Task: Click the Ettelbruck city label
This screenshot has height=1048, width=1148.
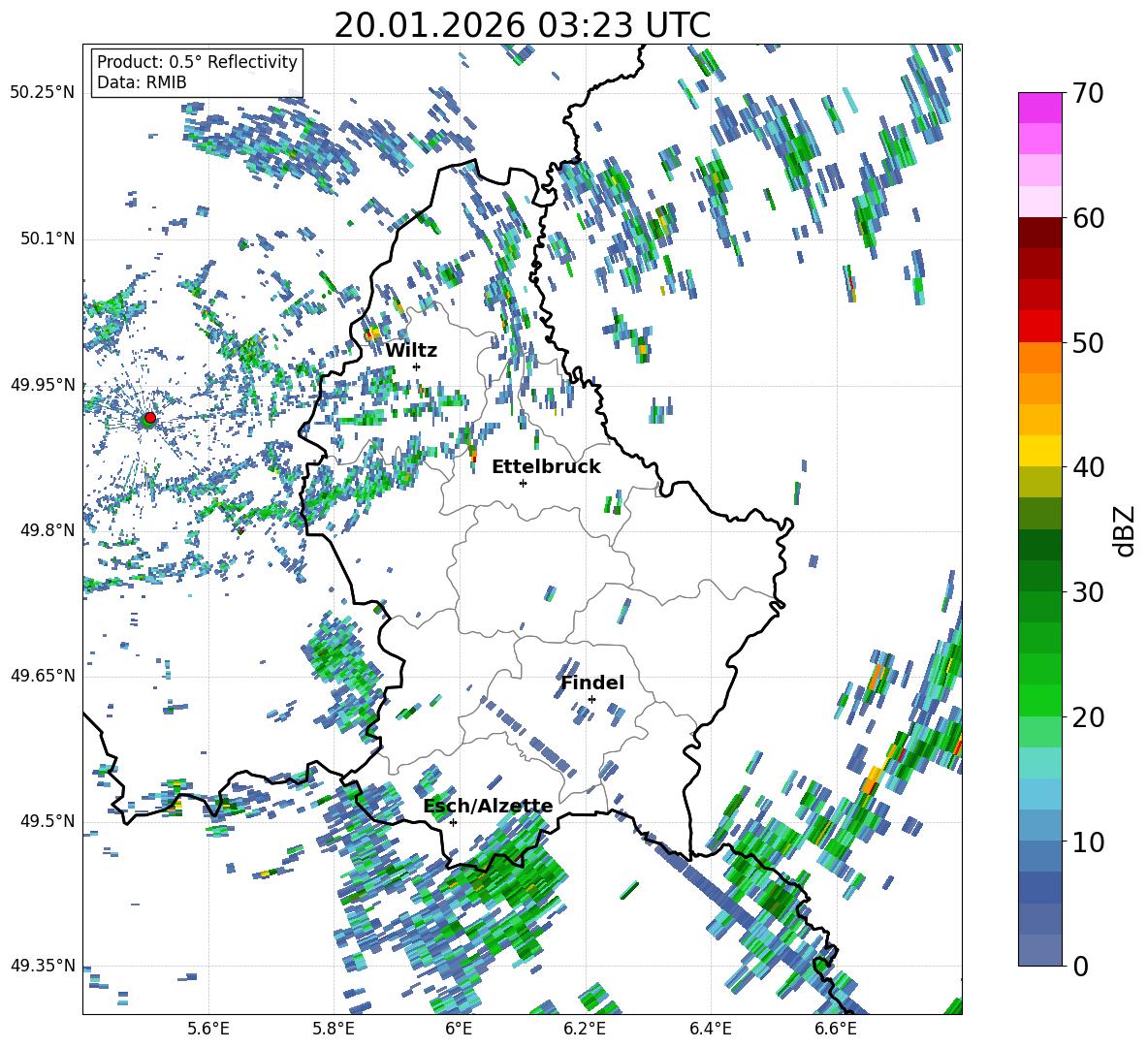Action: (x=546, y=467)
